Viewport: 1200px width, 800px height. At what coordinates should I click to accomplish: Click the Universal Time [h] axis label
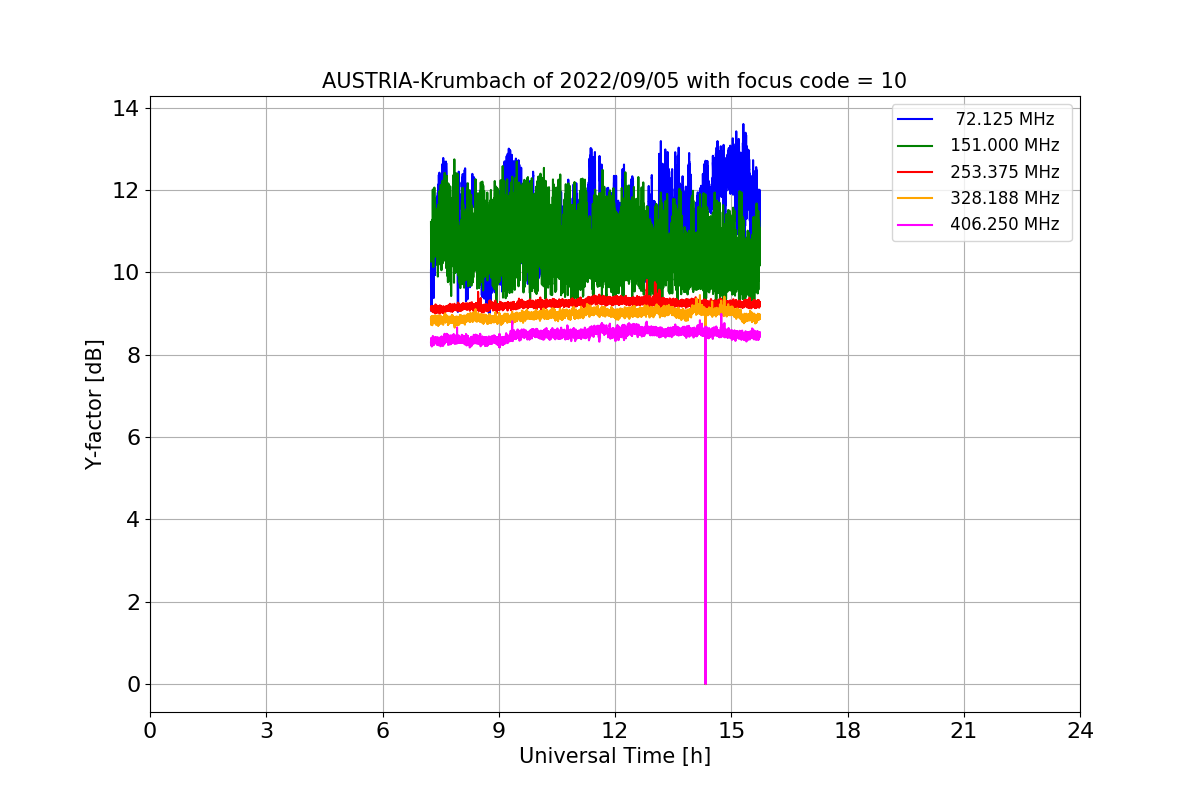(614, 756)
